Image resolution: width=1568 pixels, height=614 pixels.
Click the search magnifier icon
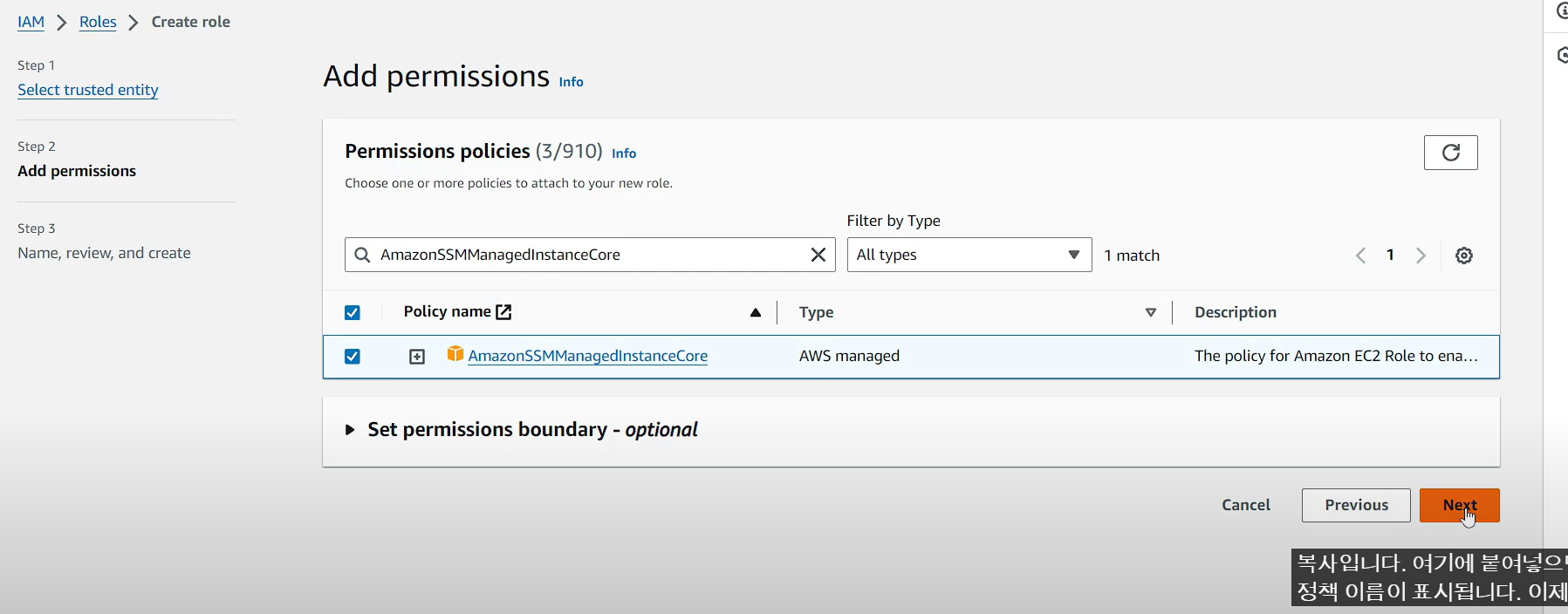[362, 255]
